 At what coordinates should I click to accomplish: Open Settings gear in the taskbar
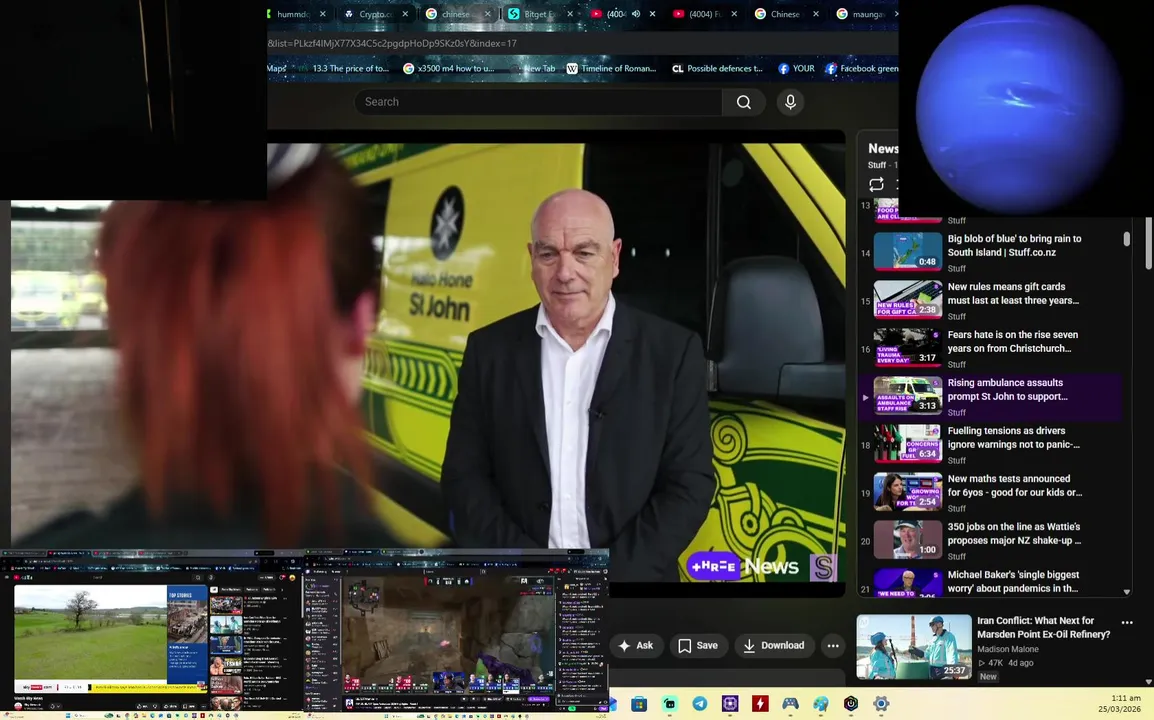(881, 704)
